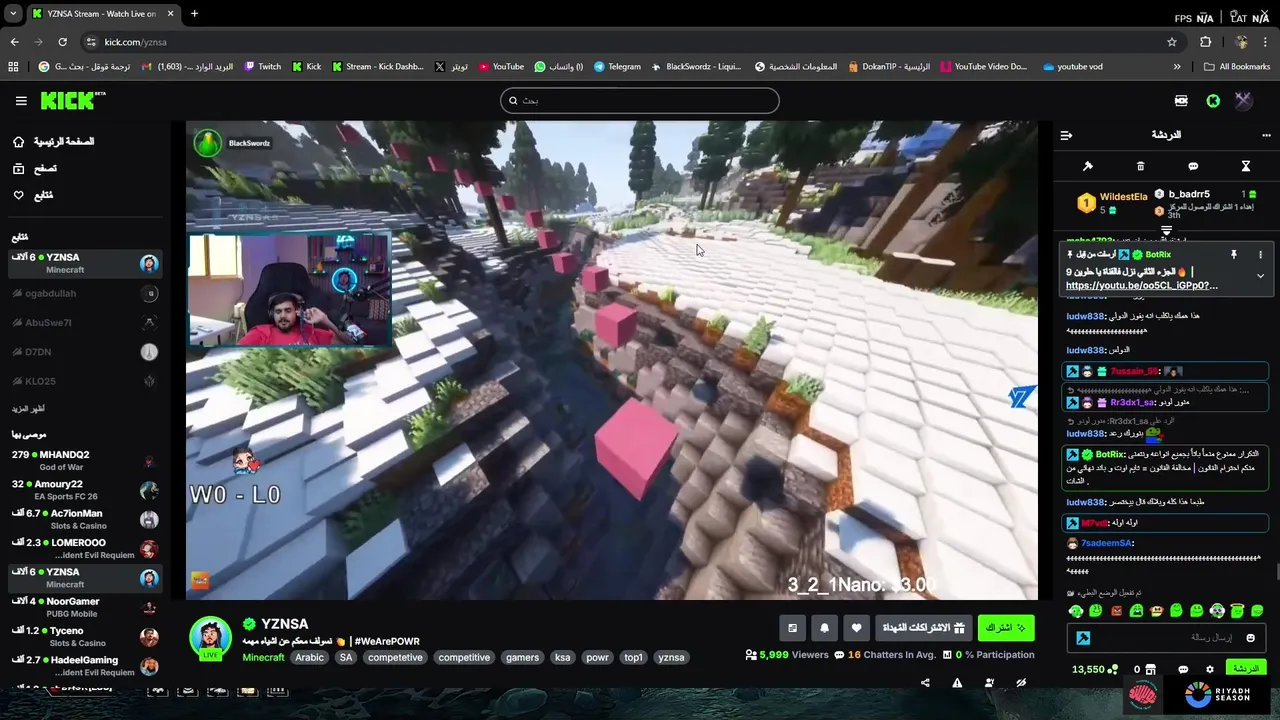Image resolution: width=1280 pixels, height=720 pixels.
Task: Open recommended Ac7ionMan channel
Action: [x=85, y=519]
